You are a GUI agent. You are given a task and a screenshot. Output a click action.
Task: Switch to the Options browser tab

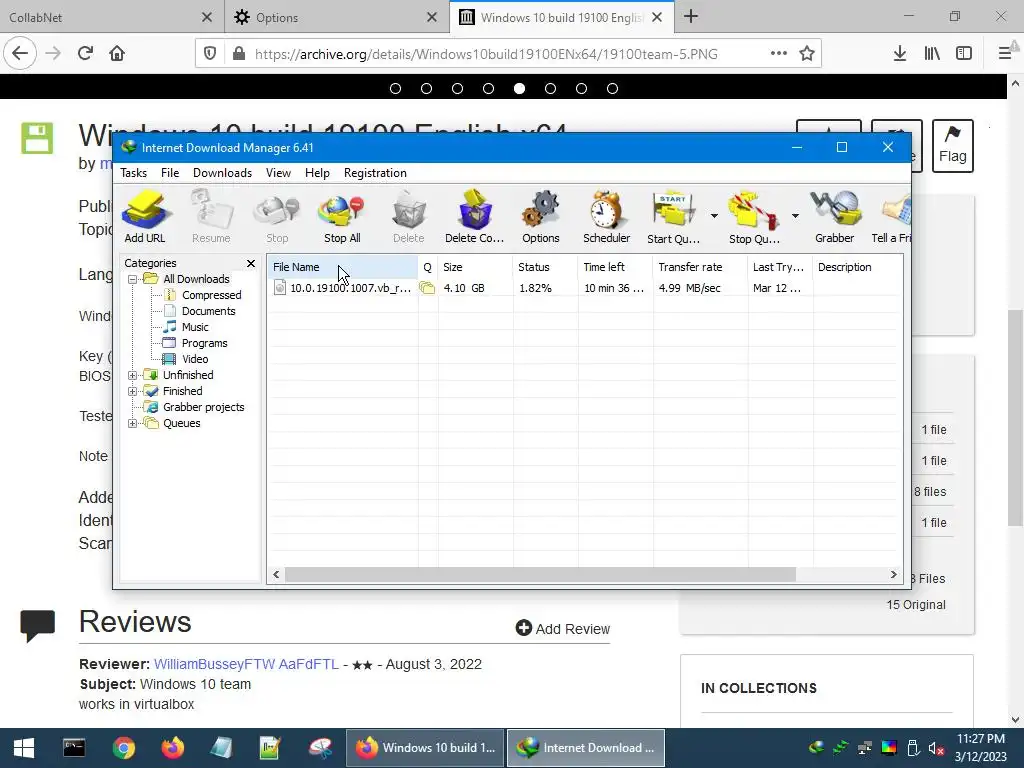pos(336,17)
